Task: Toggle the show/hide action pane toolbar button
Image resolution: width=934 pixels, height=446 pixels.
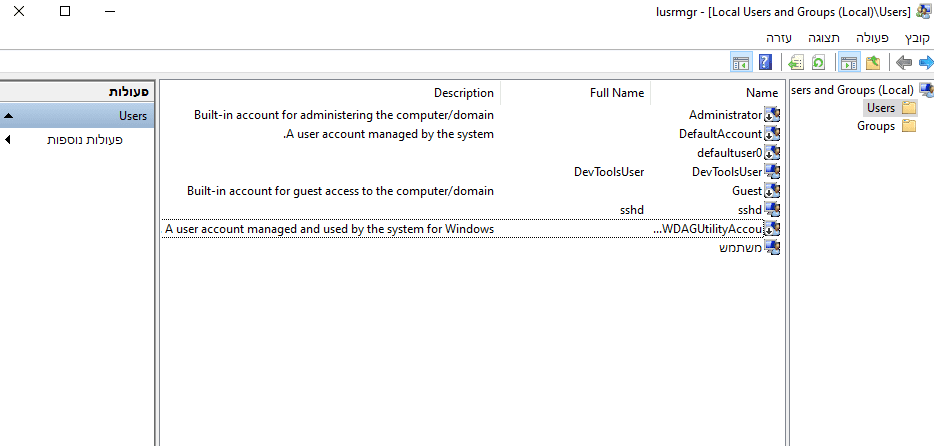Action: [741, 63]
